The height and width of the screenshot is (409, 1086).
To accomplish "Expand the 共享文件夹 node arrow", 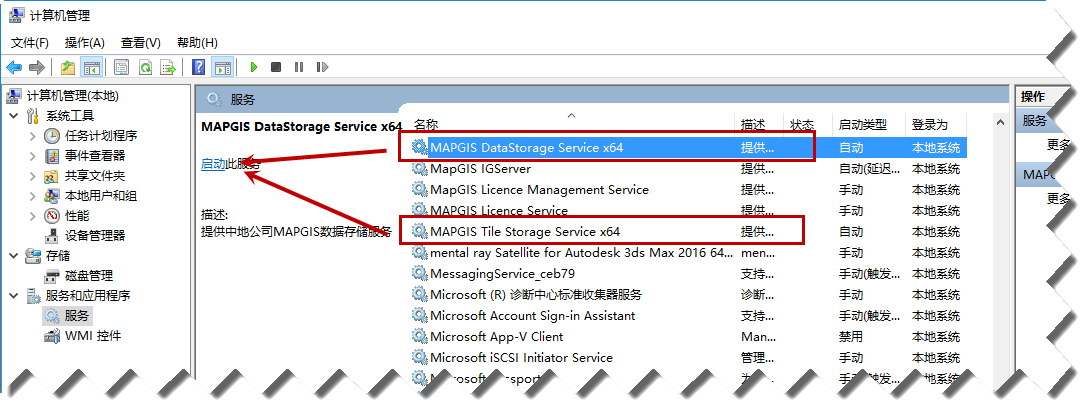I will click(33, 176).
